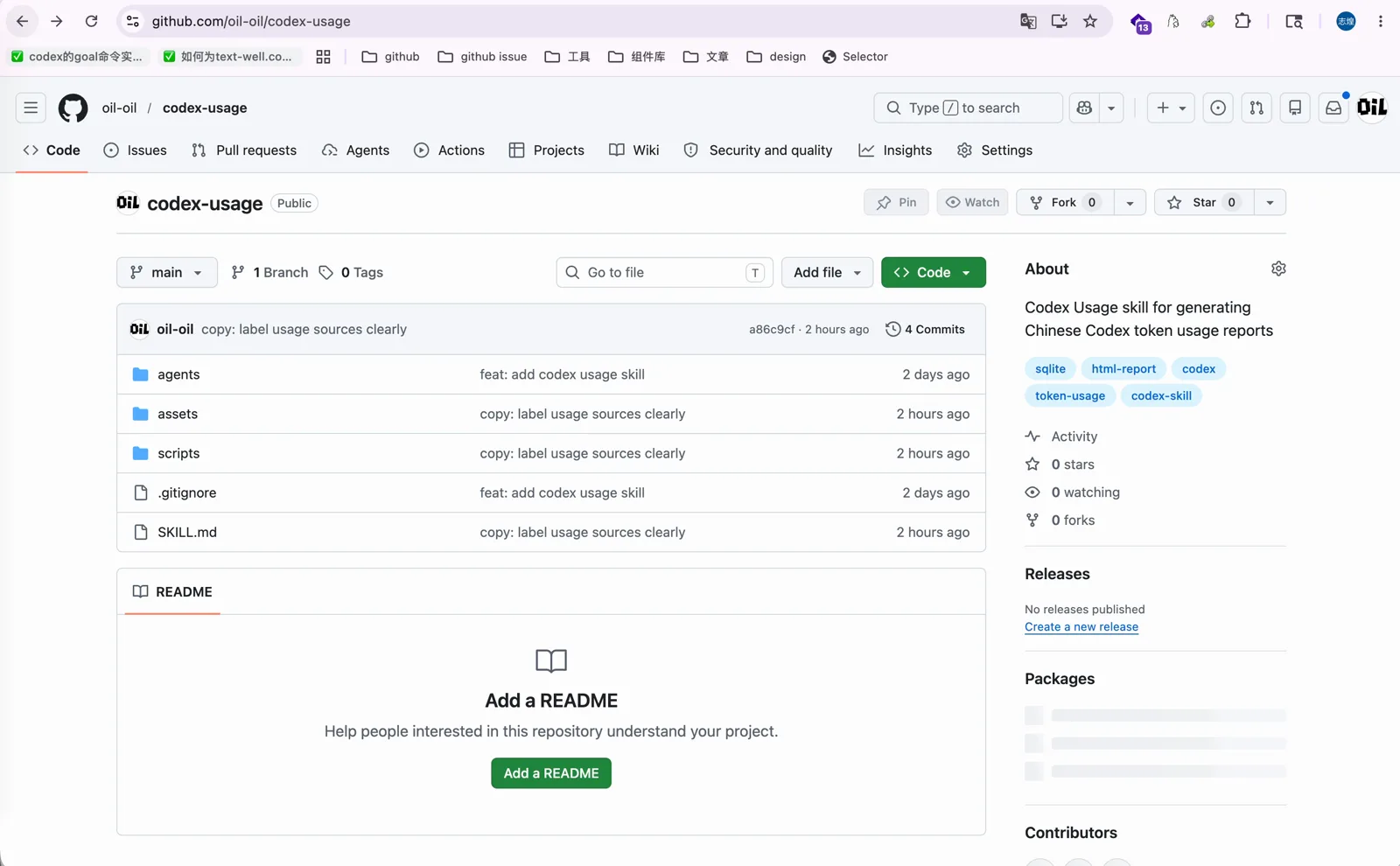
Task: Open the Copilot chat icon
Action: 1085,108
